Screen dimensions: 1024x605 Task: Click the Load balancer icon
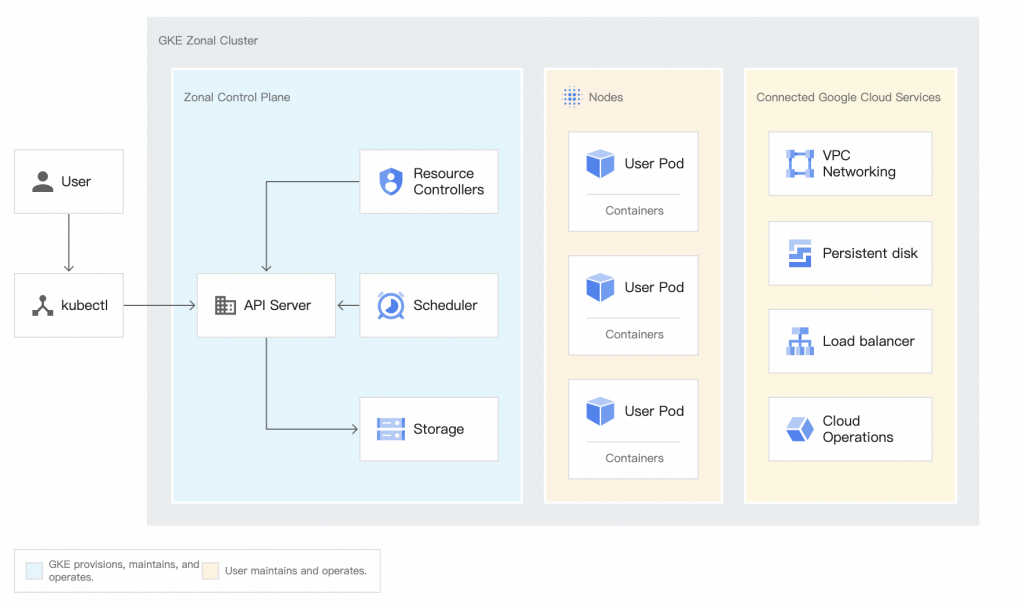pyautogui.click(x=799, y=341)
